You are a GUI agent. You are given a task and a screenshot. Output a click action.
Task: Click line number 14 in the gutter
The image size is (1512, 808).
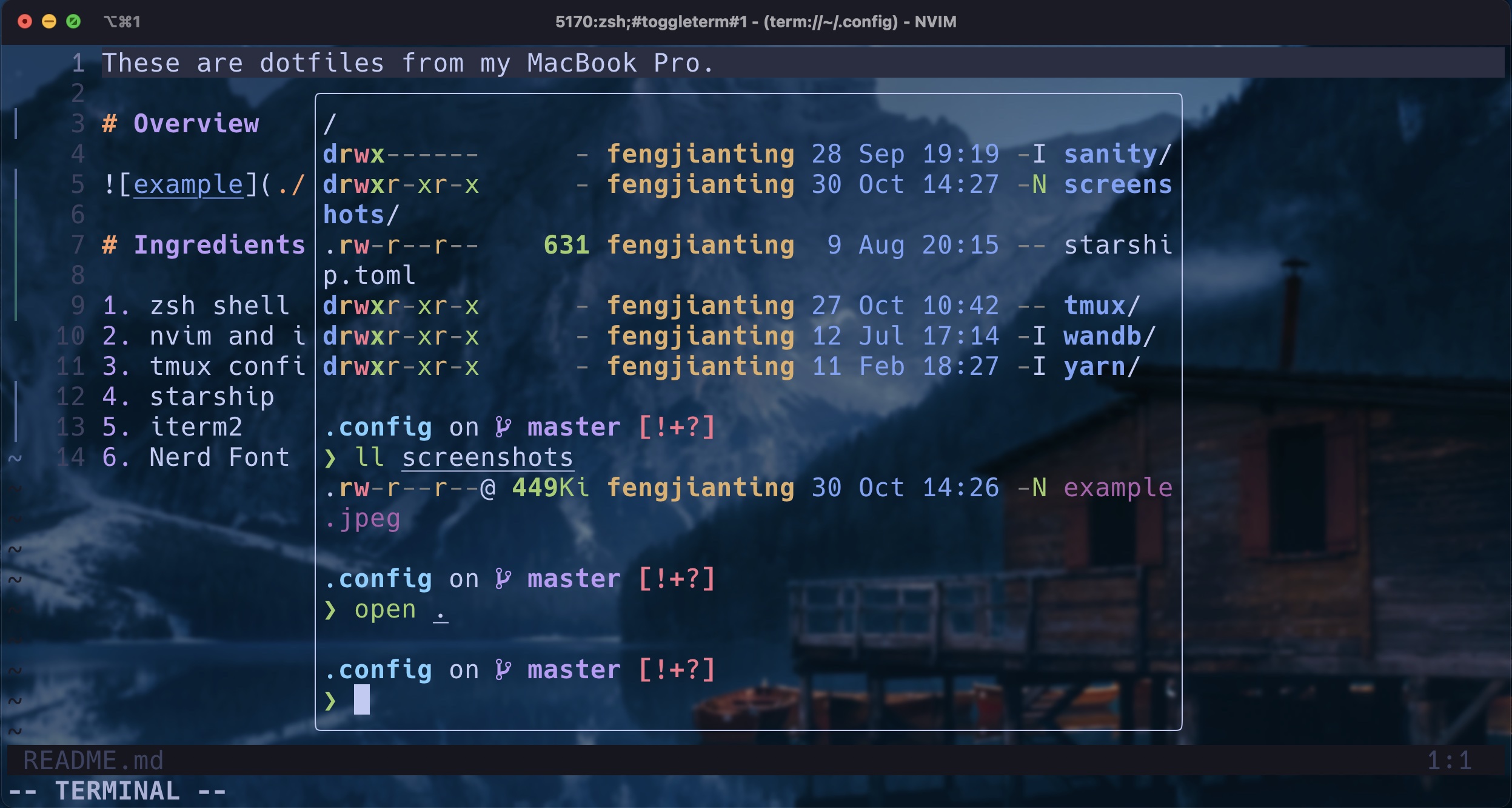coord(71,457)
